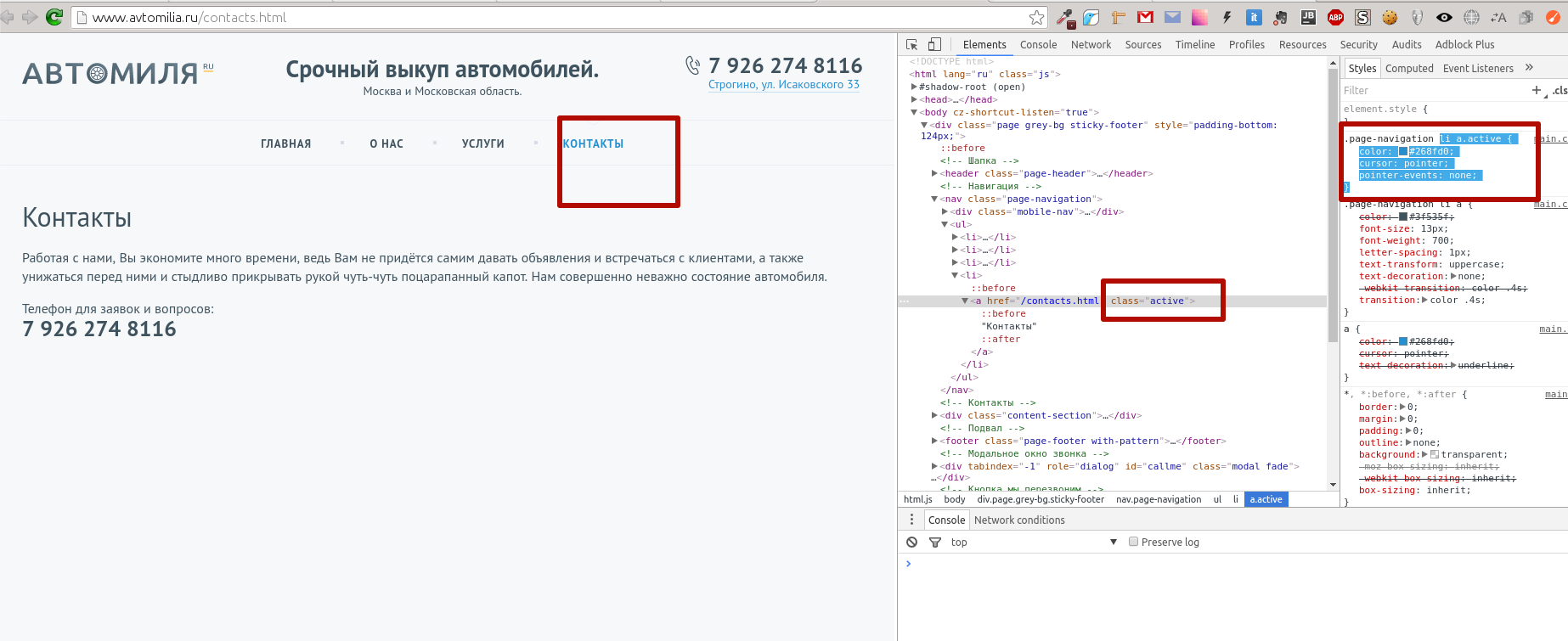This screenshot has height=641, width=1568.
Task: Open the Computed styles tab
Action: 1409,69
